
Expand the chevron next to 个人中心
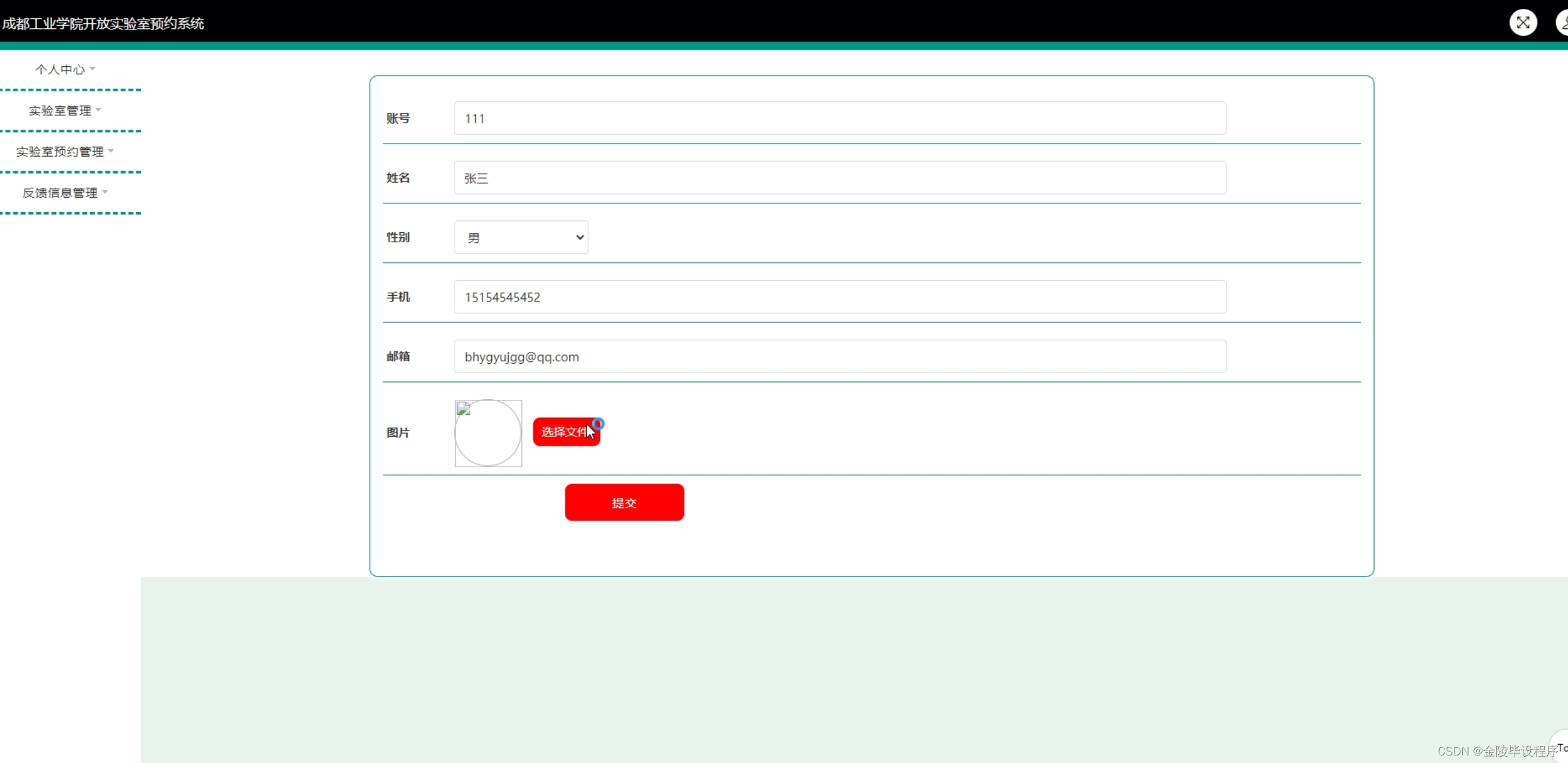point(93,69)
